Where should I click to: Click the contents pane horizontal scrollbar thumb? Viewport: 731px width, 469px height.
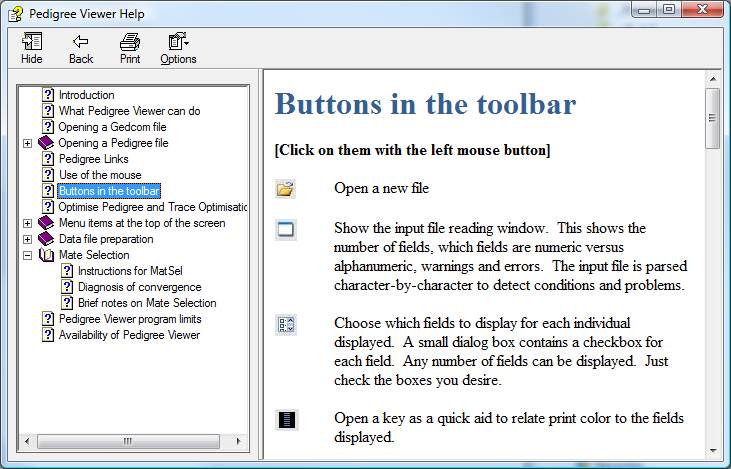tap(128, 441)
